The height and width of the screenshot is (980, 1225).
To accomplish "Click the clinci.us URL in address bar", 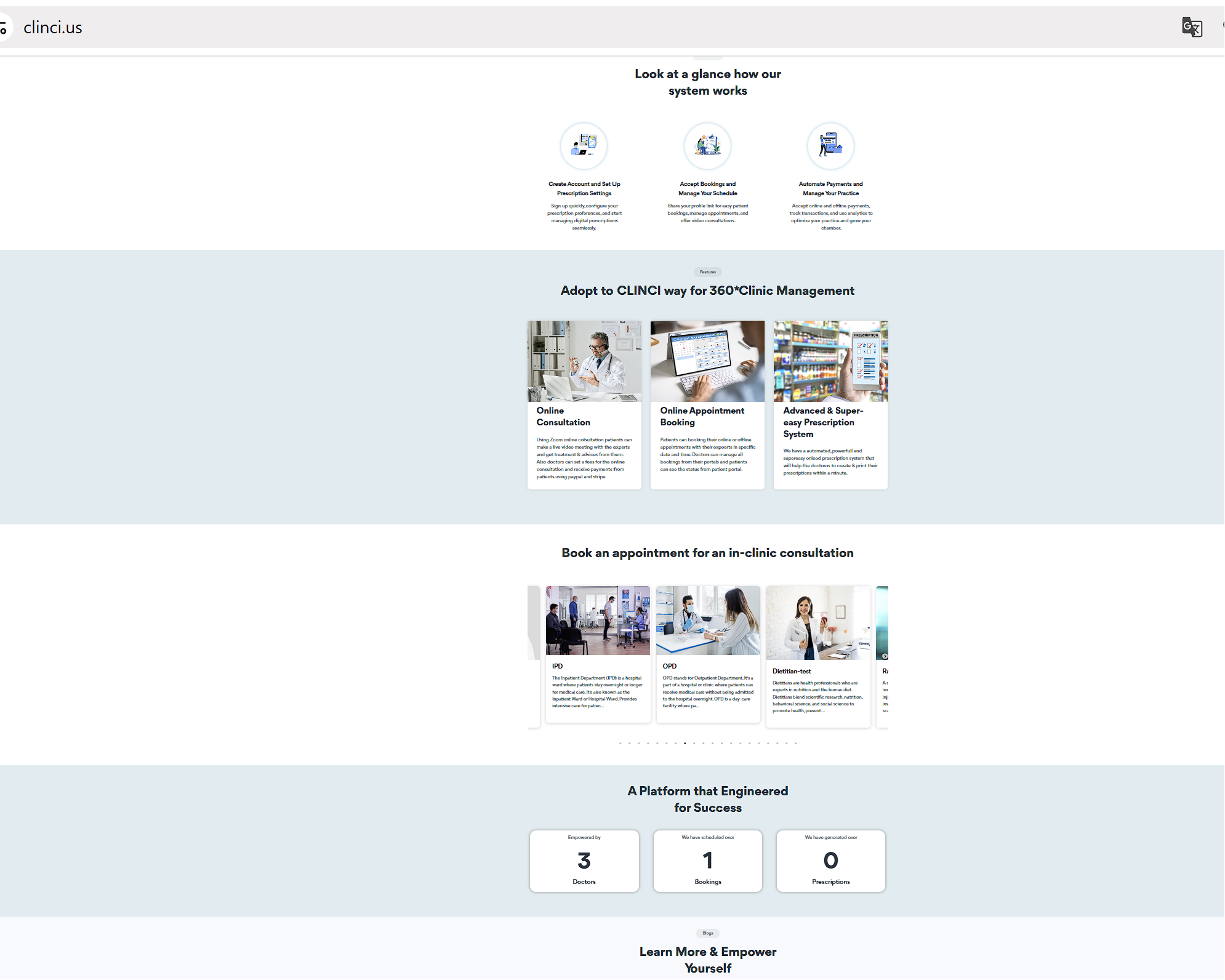I will click(53, 28).
